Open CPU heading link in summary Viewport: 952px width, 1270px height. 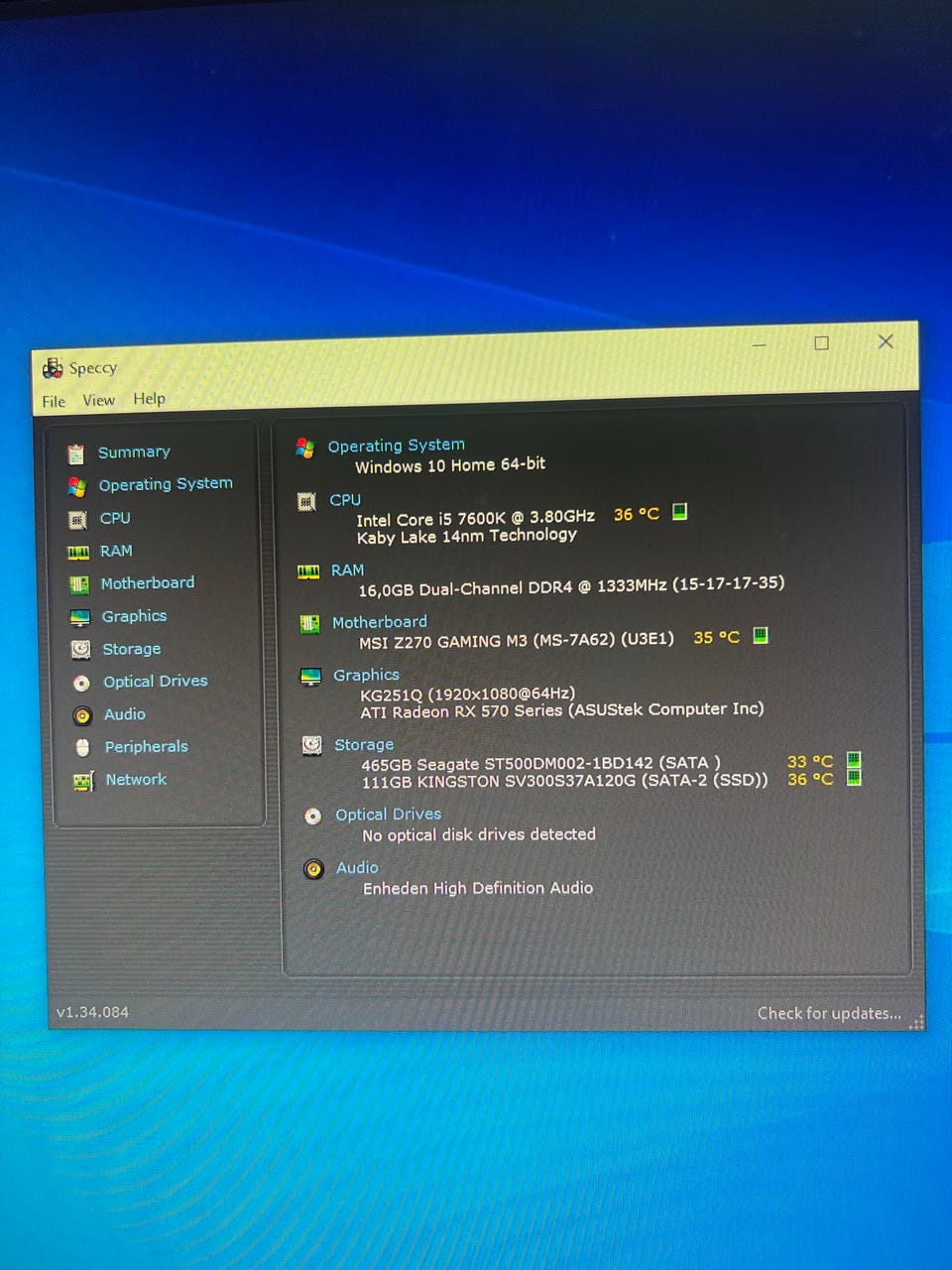point(345,500)
